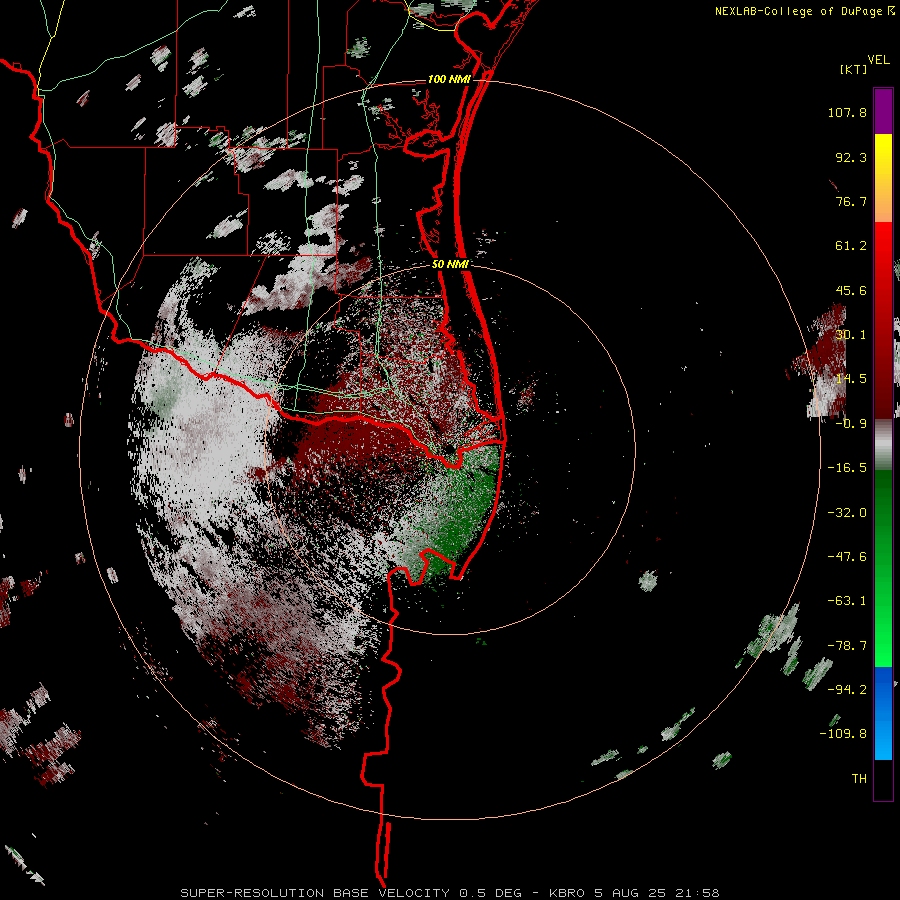Viewport: 900px width, 900px height.
Task: Click the 30.1 velocity scale value
Action: 851,335
